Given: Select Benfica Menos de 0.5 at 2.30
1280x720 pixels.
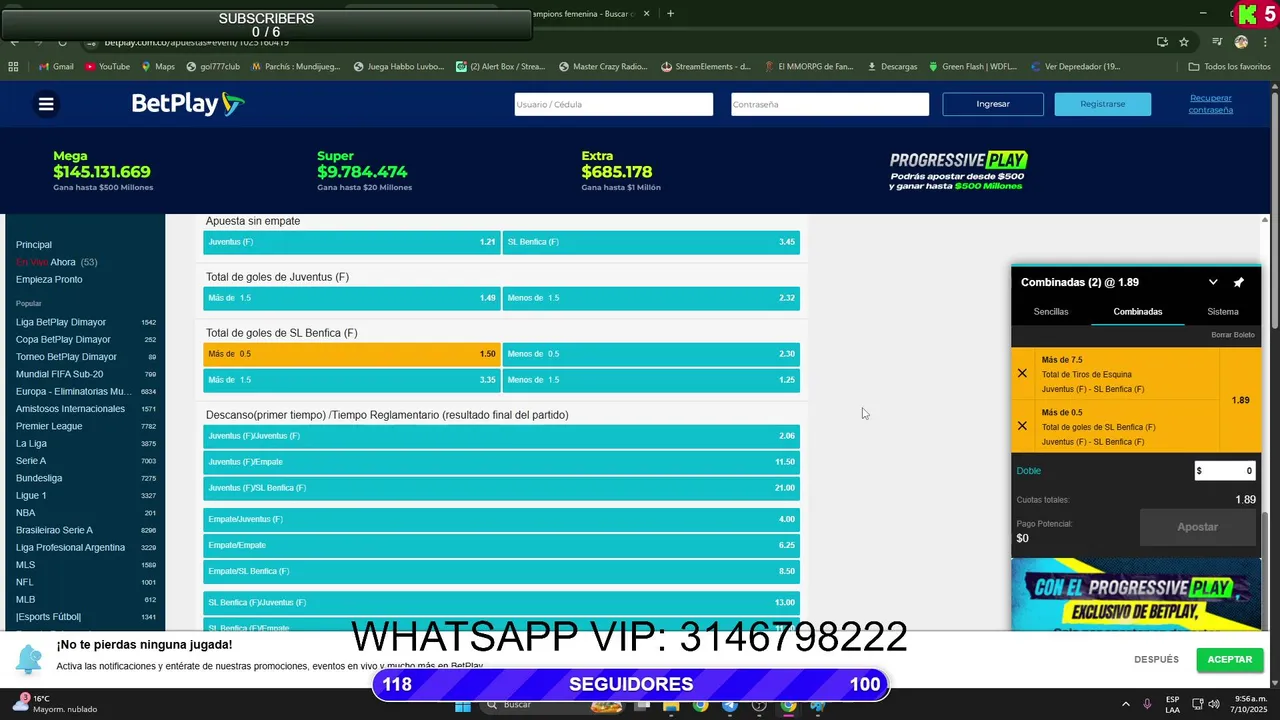Looking at the screenshot, I should coord(651,354).
